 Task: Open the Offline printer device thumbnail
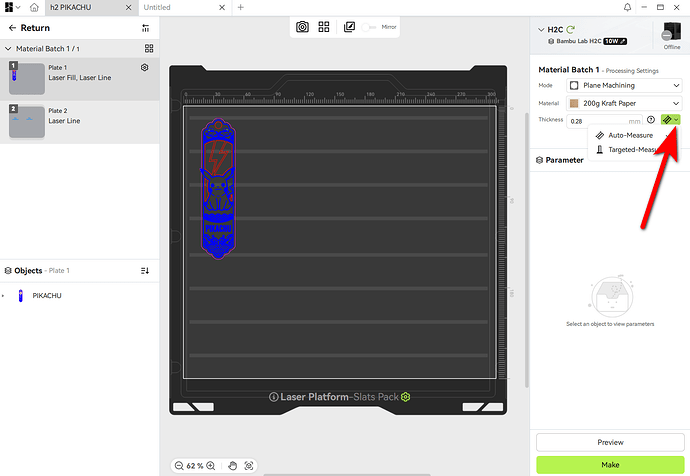672,32
